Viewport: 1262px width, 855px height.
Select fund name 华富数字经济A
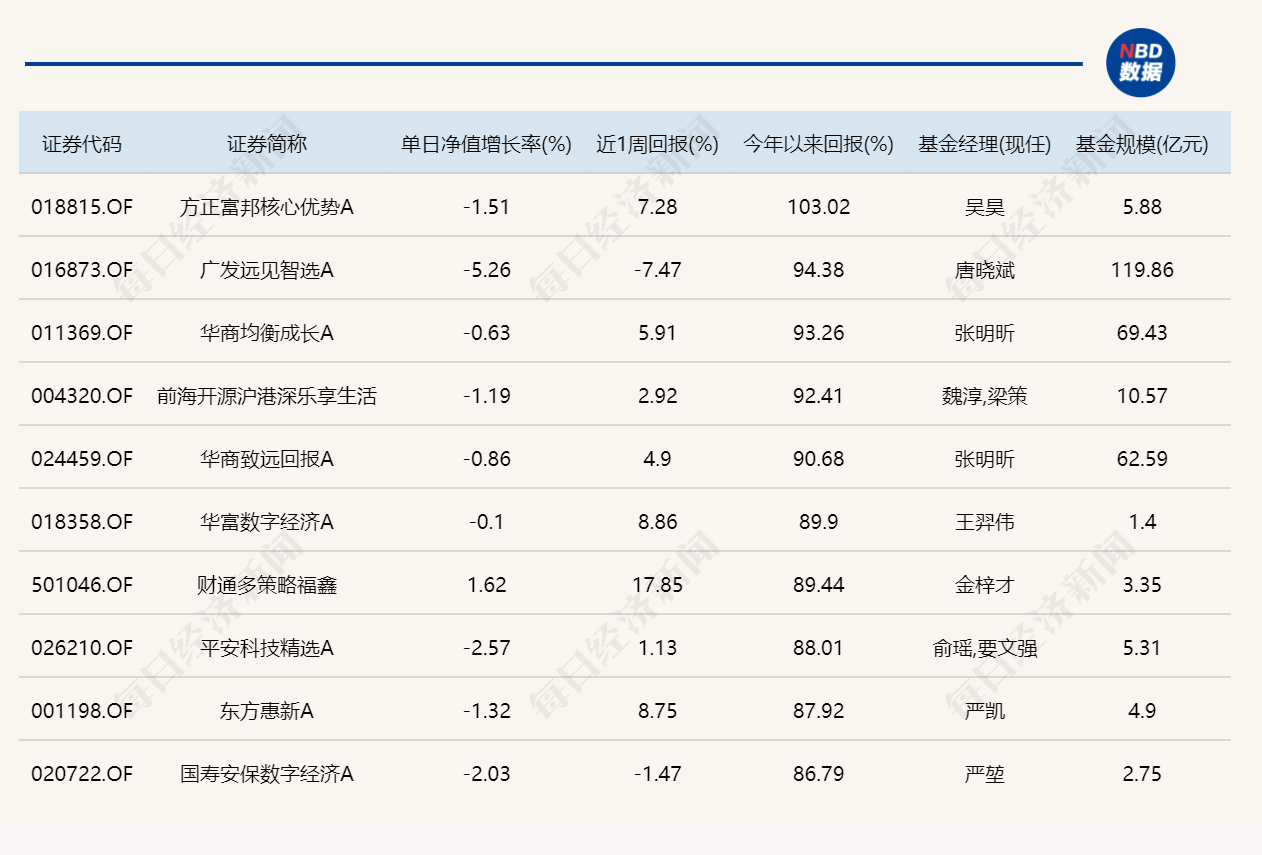tap(267, 522)
